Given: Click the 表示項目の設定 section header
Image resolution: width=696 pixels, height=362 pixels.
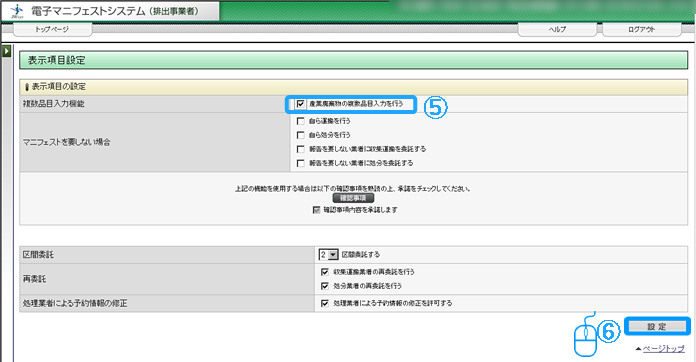Looking at the screenshot, I should pyautogui.click(x=59, y=87).
